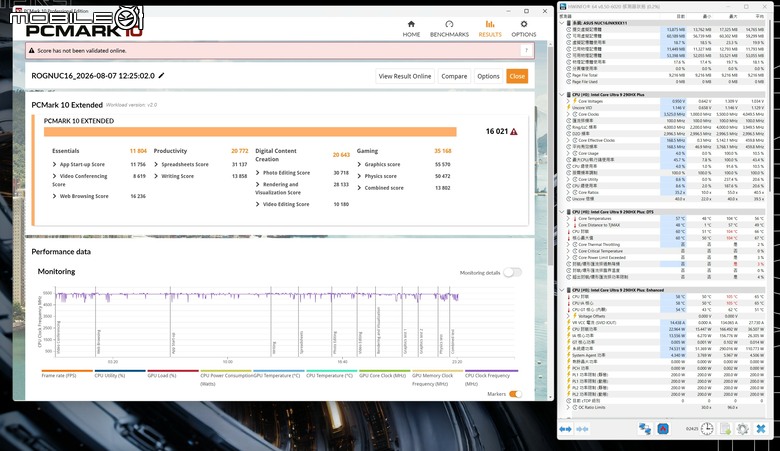
Task: Click the HWiNFO blue X close sensors icon
Action: [761, 429]
